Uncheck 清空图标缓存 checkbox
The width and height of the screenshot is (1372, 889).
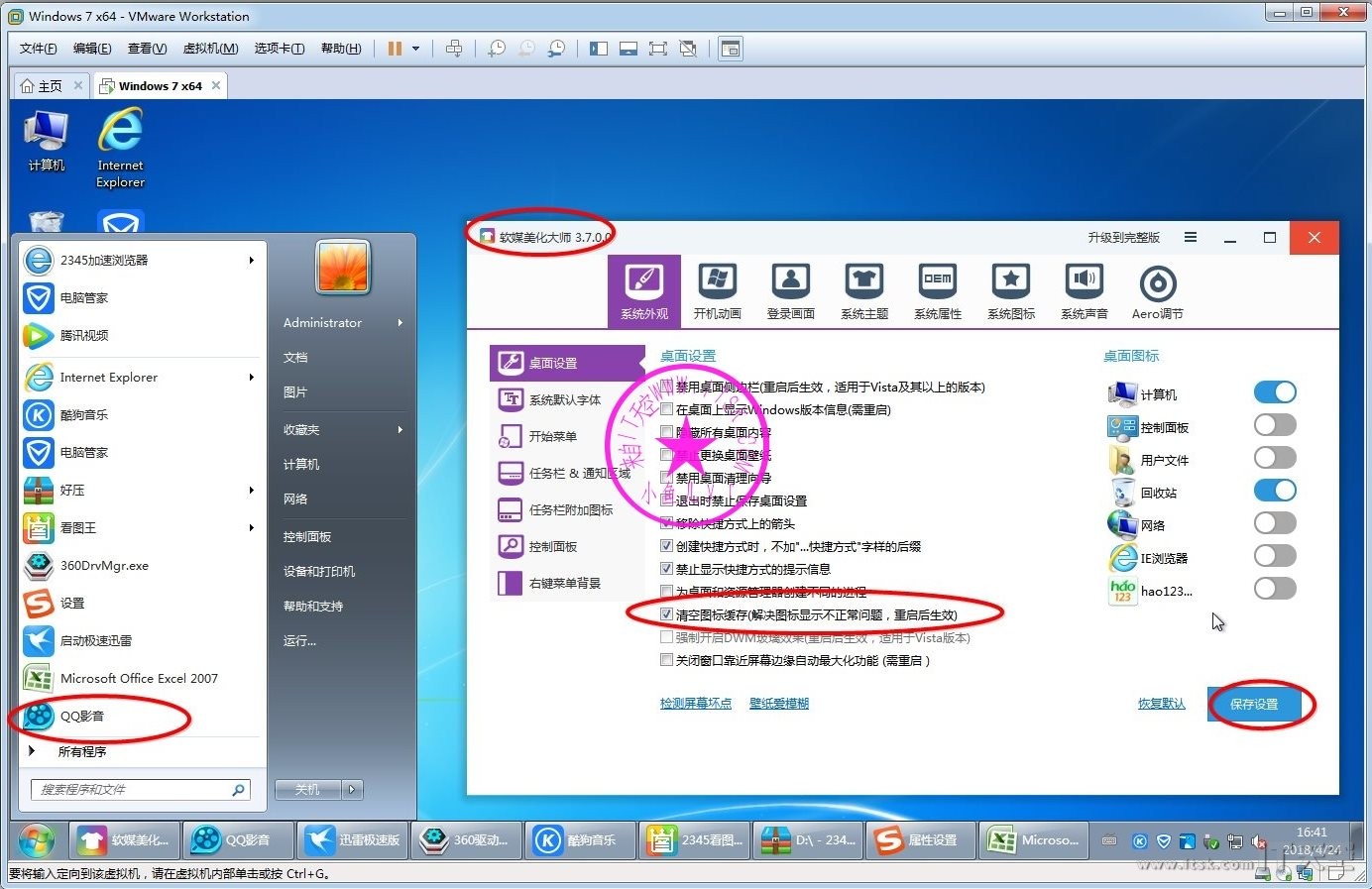(667, 614)
